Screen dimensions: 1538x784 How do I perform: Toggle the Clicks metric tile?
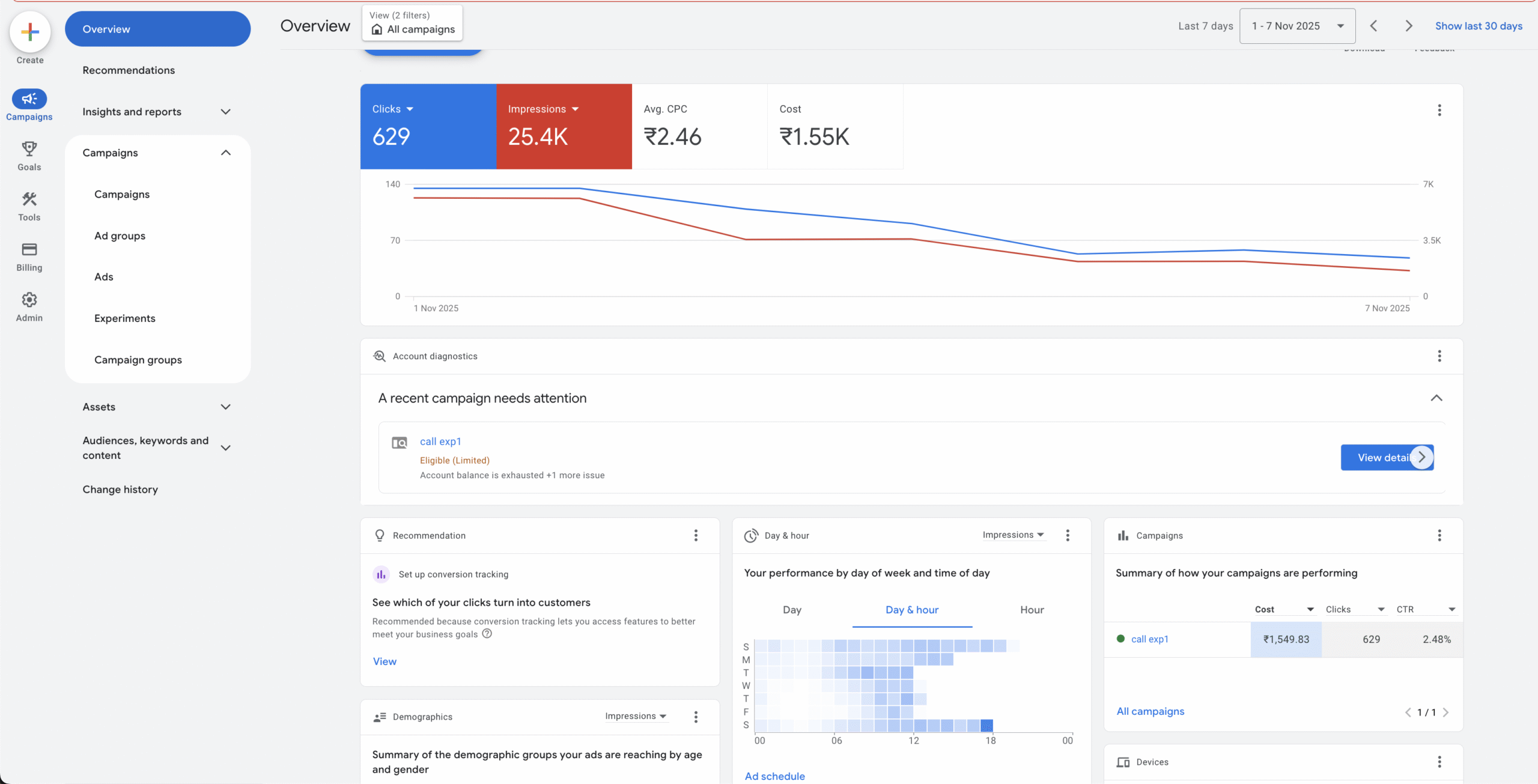[x=428, y=126]
